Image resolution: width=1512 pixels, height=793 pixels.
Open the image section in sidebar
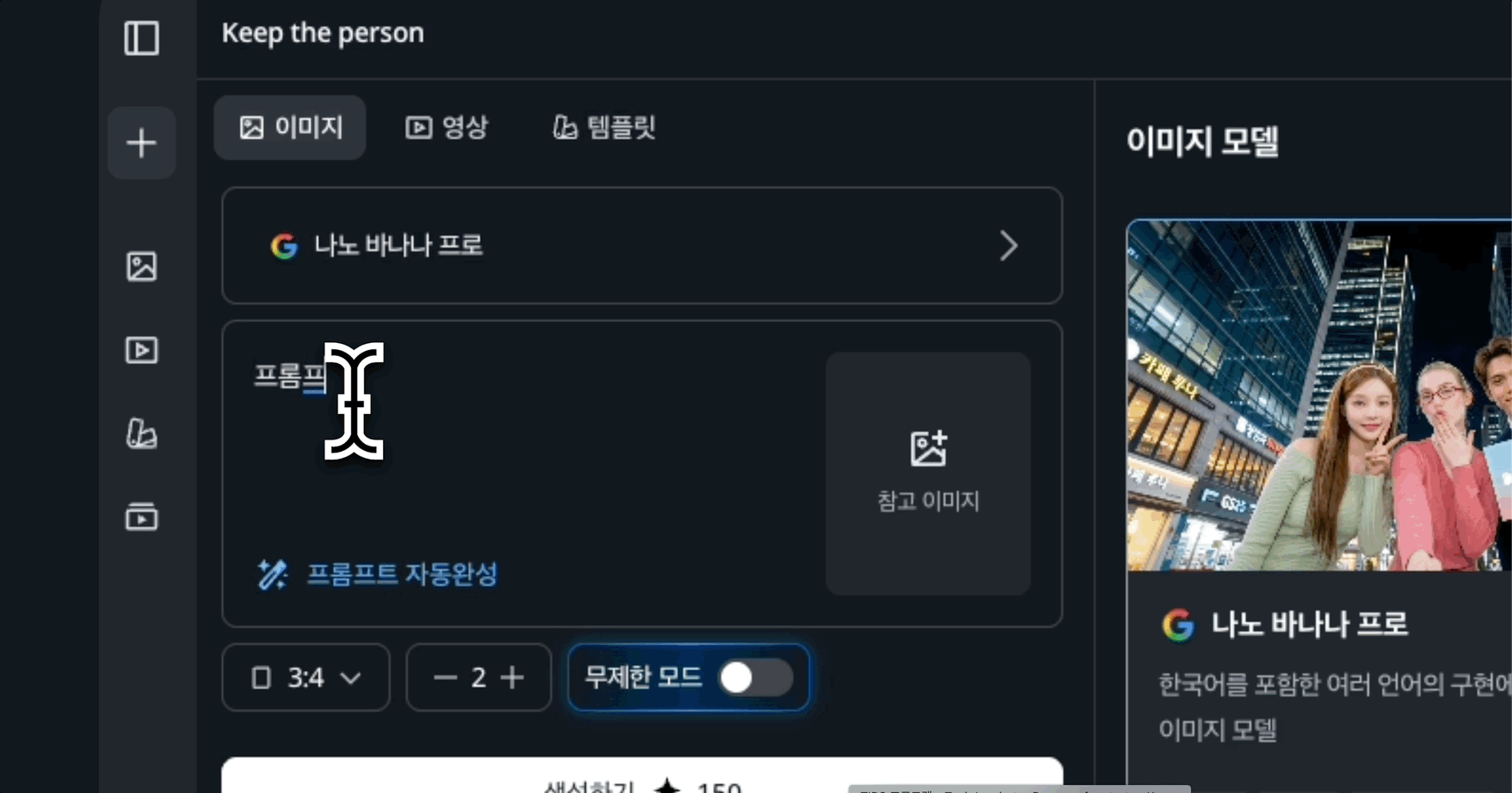[141, 267]
